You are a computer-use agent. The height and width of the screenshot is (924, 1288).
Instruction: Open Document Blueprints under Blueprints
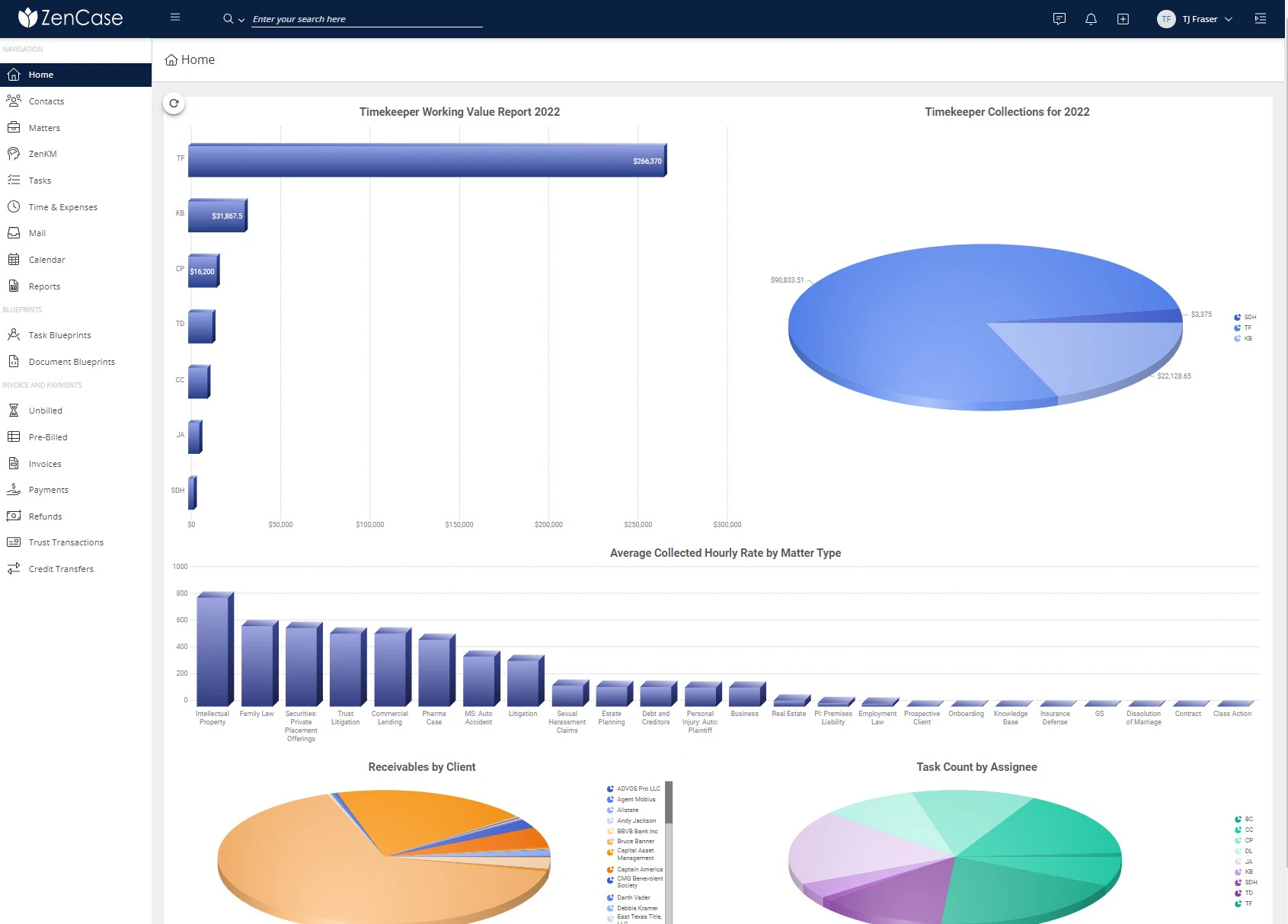[x=72, y=361]
